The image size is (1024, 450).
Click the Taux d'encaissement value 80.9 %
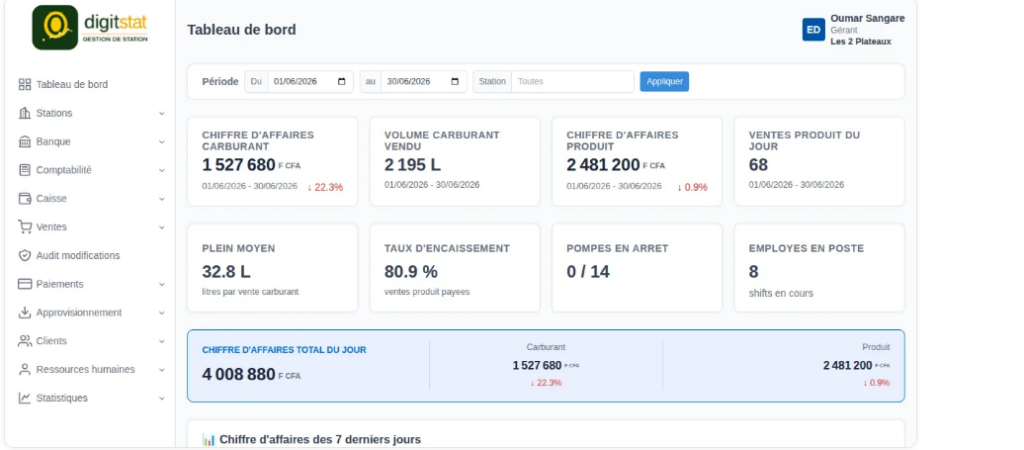[411, 272]
